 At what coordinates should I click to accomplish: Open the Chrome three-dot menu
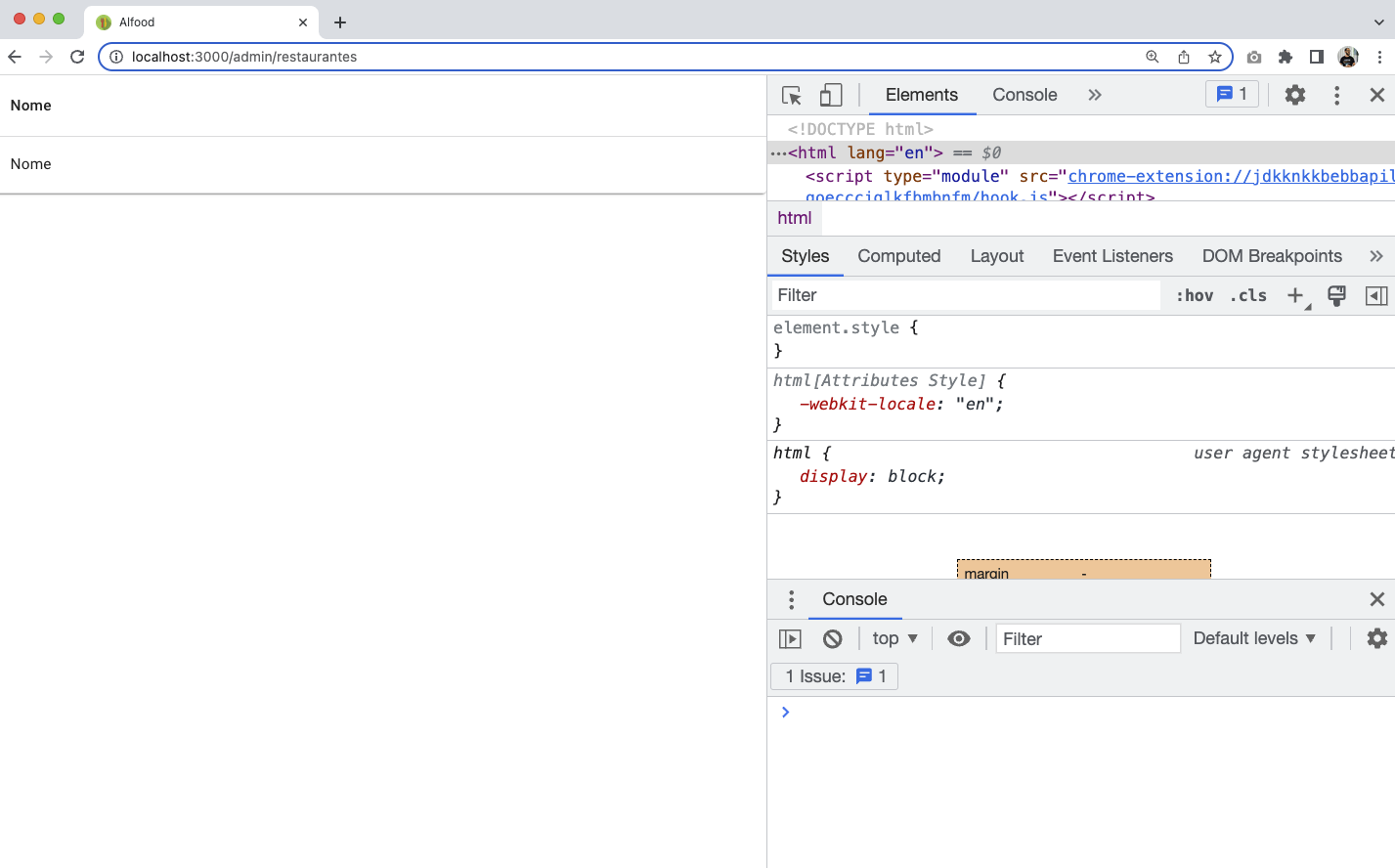(1379, 57)
